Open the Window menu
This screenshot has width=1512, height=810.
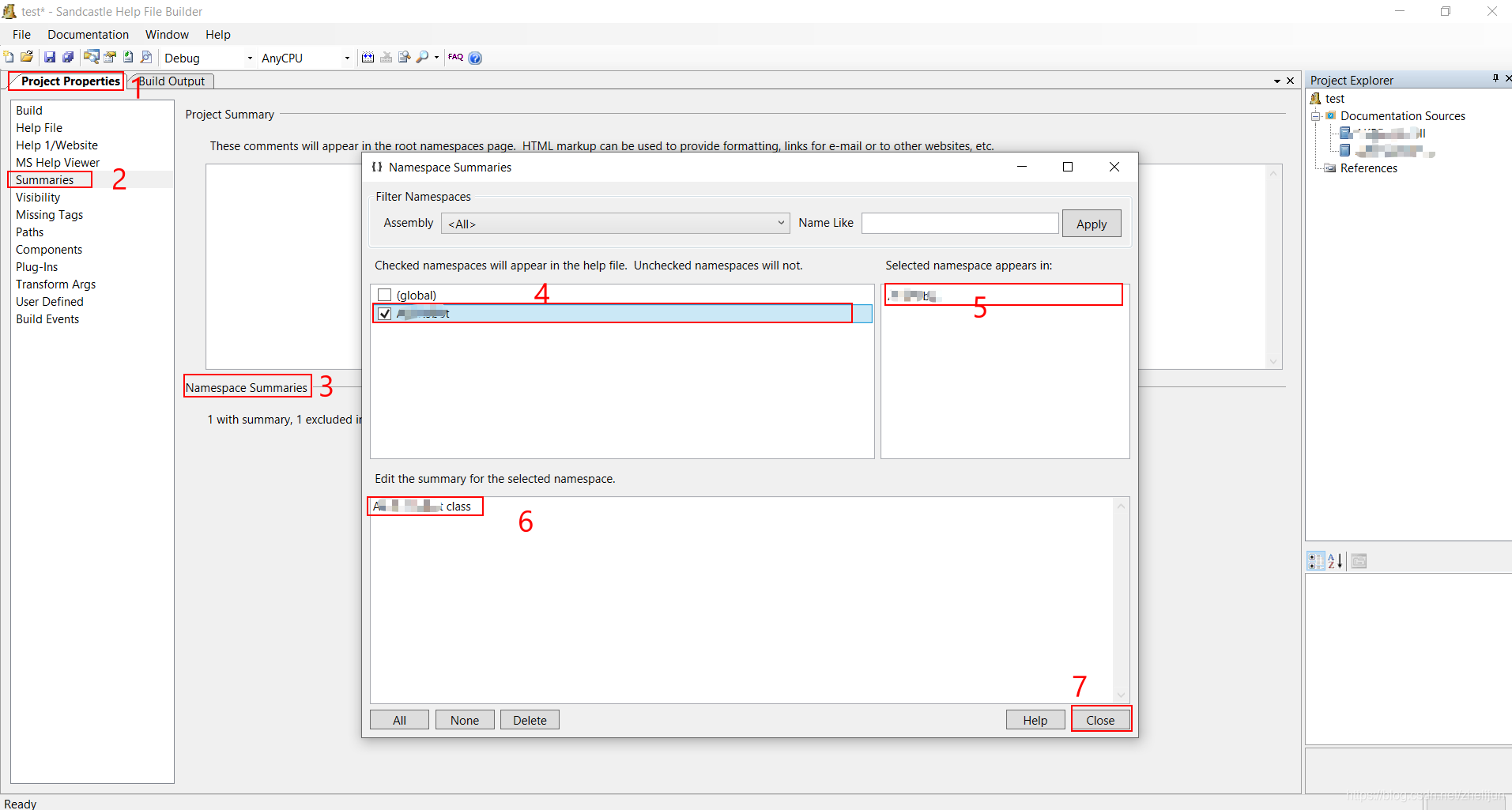(x=167, y=34)
